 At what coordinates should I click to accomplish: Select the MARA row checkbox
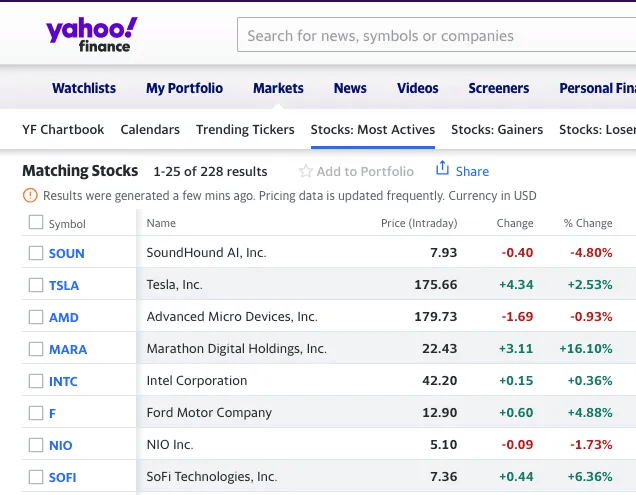(36, 349)
